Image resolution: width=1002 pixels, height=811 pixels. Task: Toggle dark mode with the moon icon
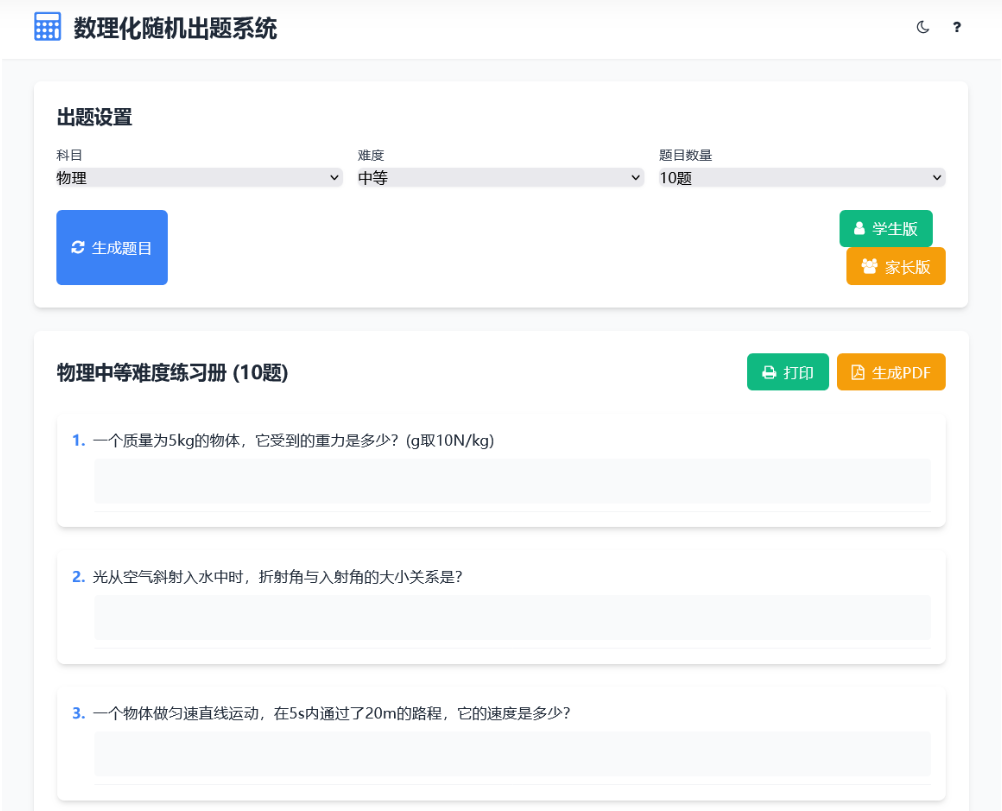pyautogui.click(x=921, y=27)
